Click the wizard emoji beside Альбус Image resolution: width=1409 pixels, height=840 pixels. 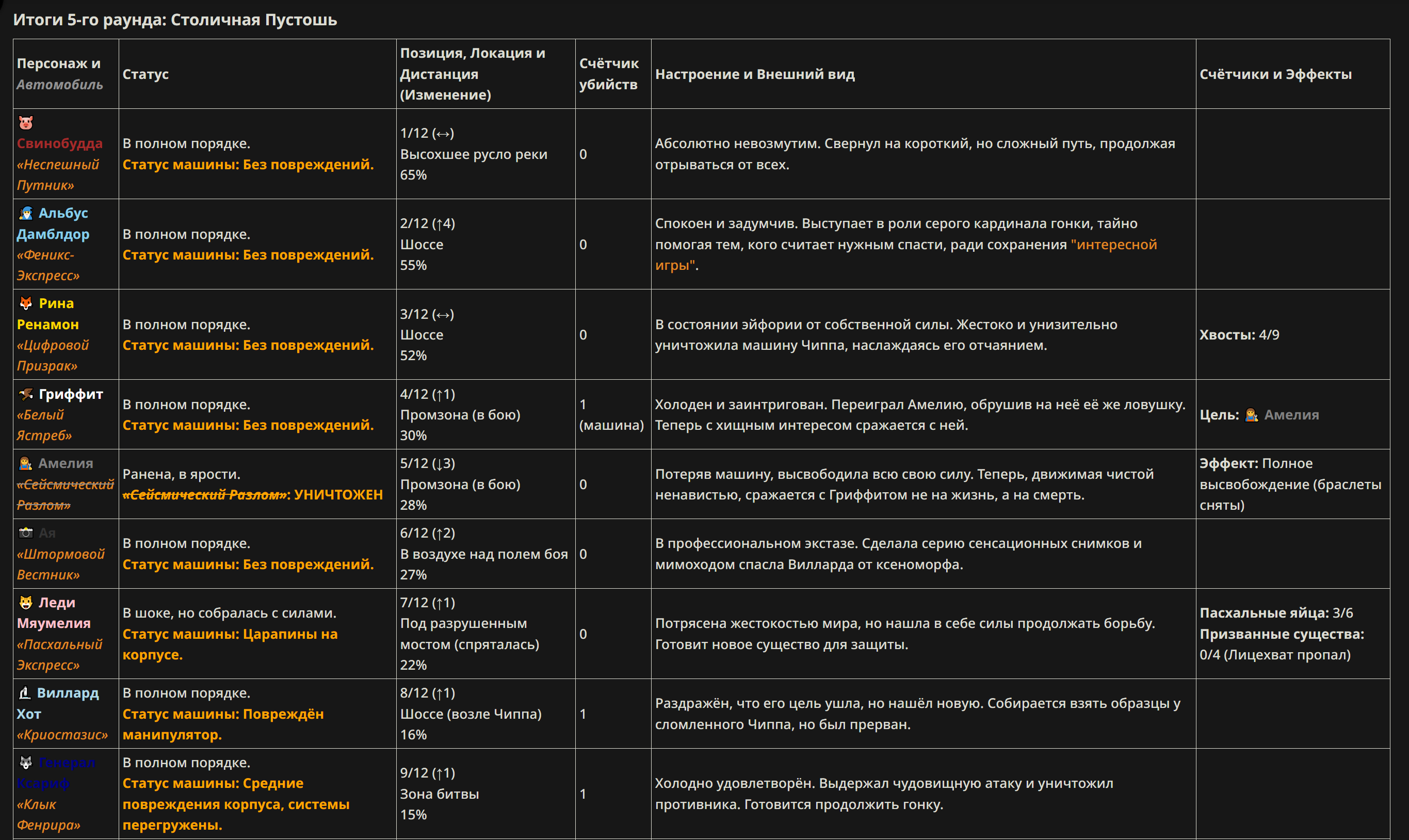coord(26,213)
